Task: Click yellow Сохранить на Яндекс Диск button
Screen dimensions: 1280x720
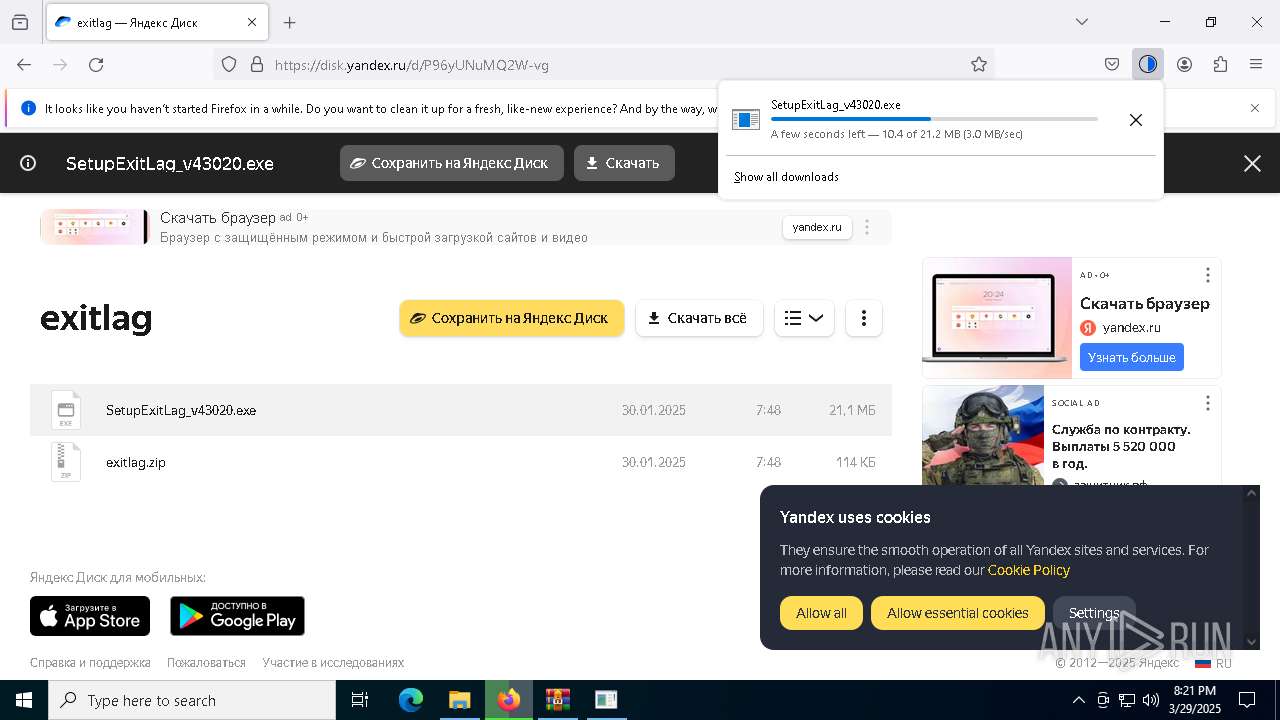Action: 512,318
